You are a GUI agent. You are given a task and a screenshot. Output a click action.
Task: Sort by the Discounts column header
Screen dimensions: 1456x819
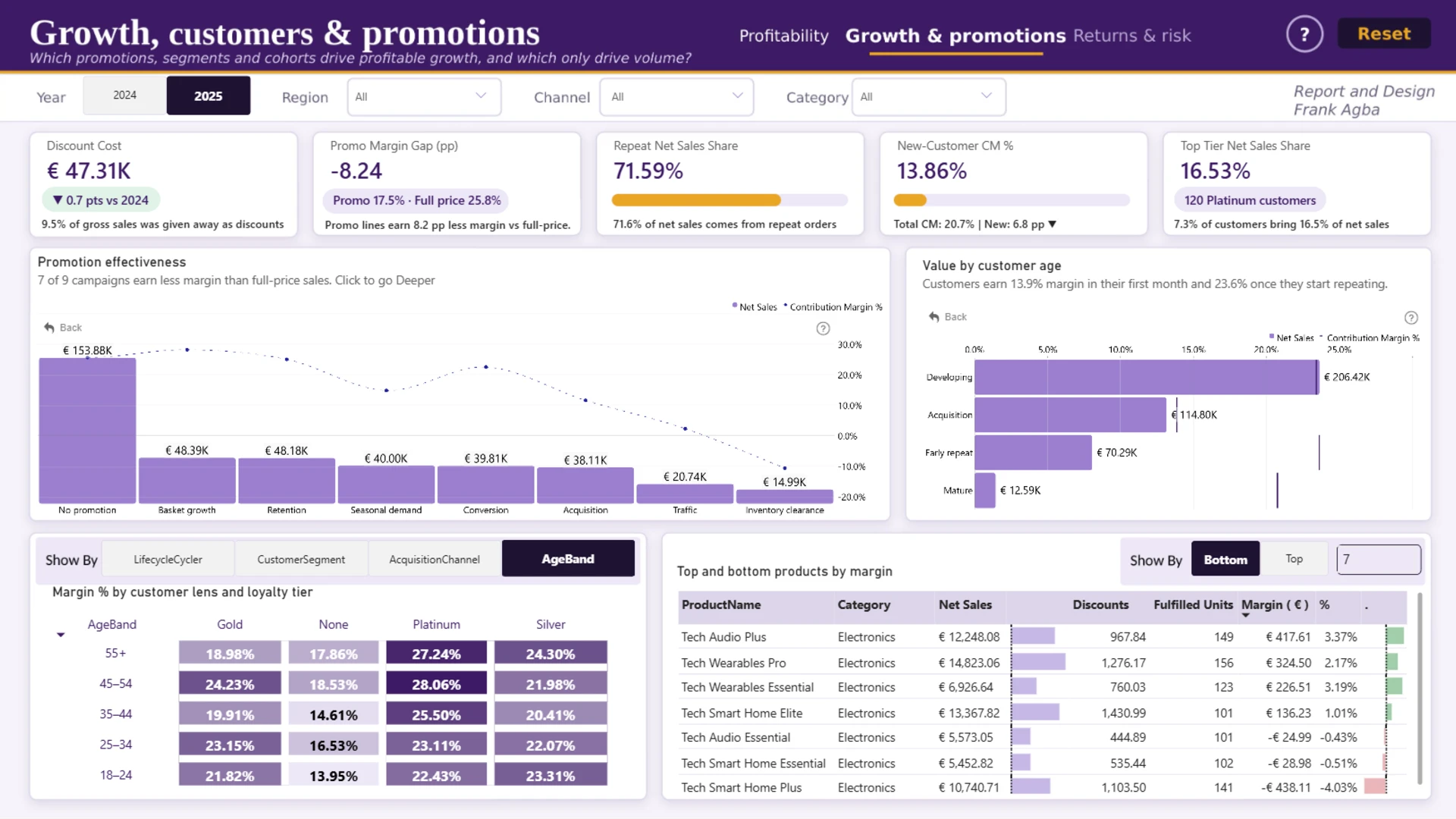(1100, 604)
